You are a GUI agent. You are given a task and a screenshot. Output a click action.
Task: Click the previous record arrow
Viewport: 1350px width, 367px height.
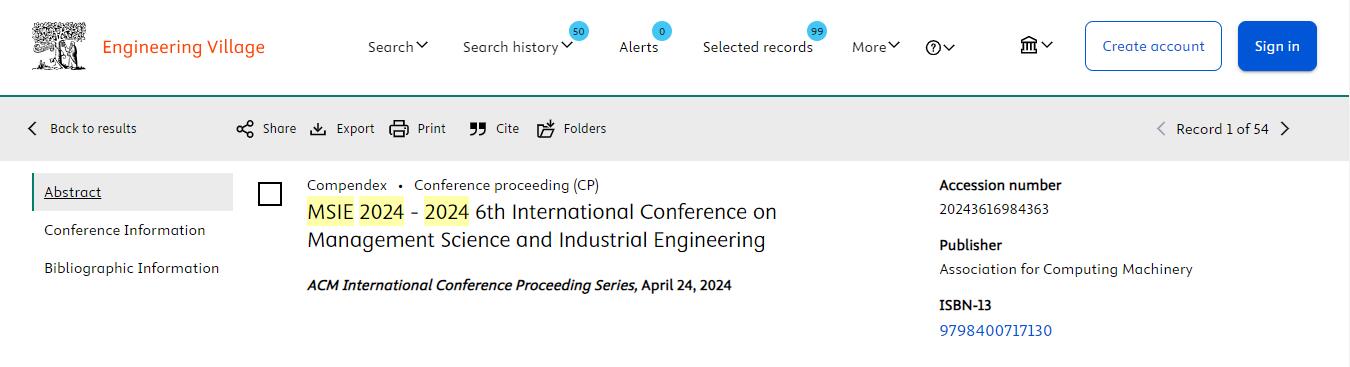click(1161, 129)
